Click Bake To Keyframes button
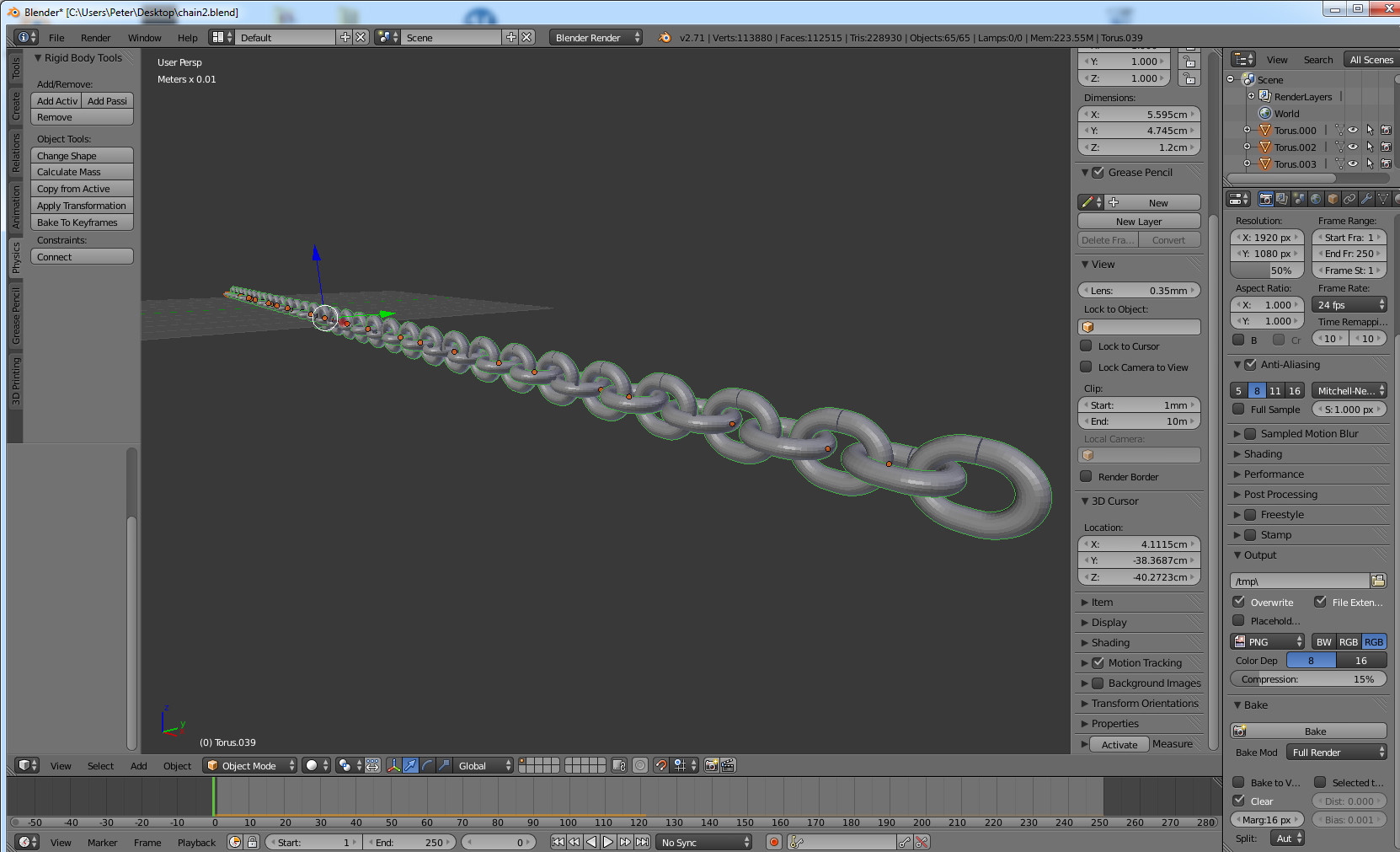This screenshot has height=852, width=1400. [82, 222]
